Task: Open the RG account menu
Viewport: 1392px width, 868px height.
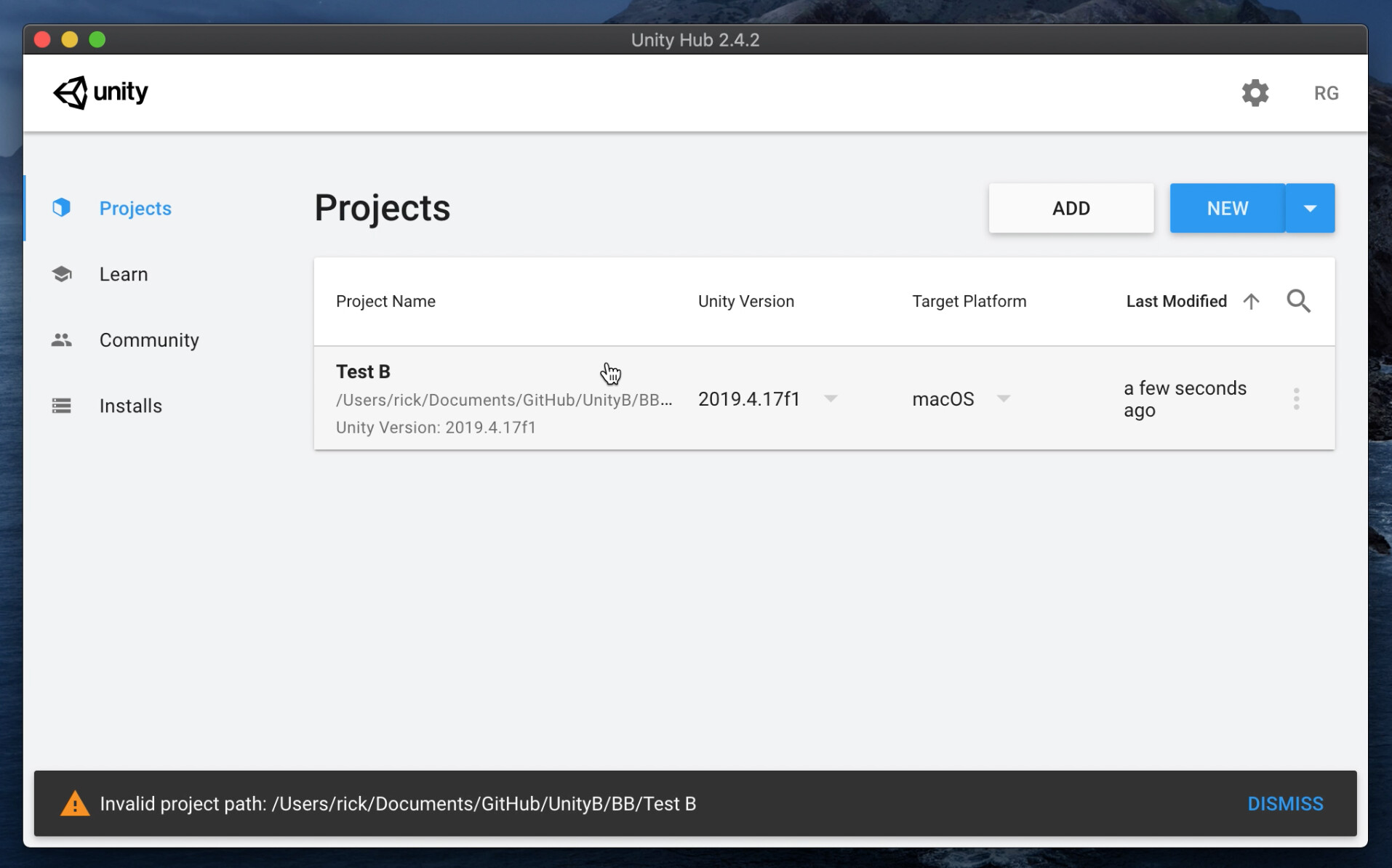Action: 1326,93
